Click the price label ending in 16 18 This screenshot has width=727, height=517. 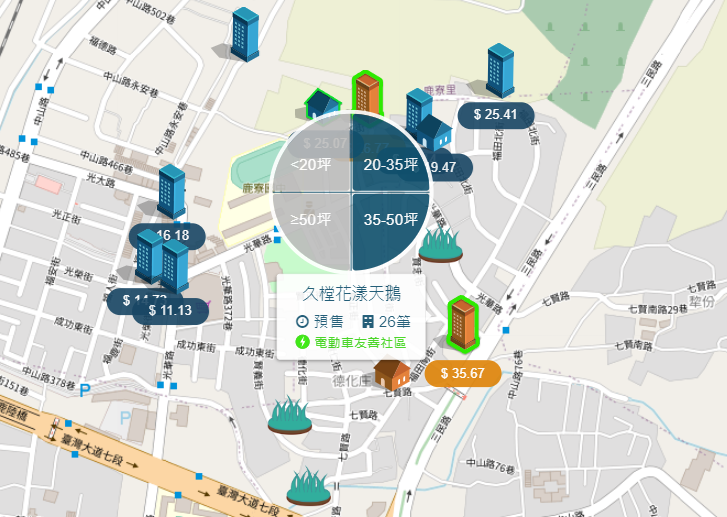coord(167,236)
